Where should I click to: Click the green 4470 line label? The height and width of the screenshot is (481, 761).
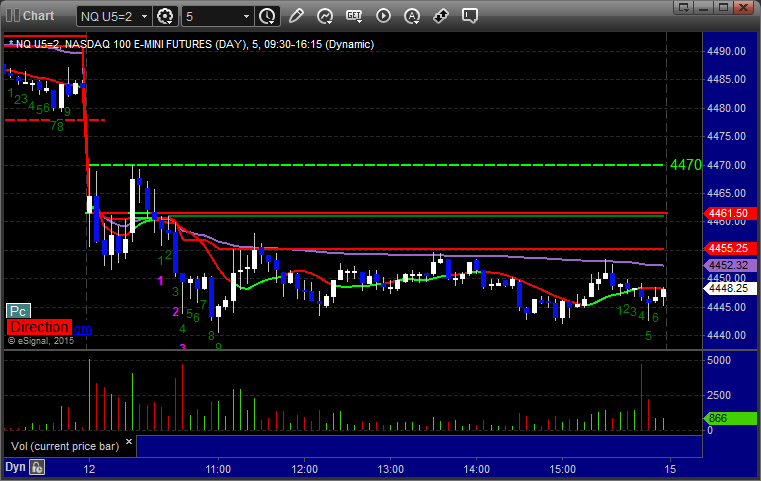point(685,165)
